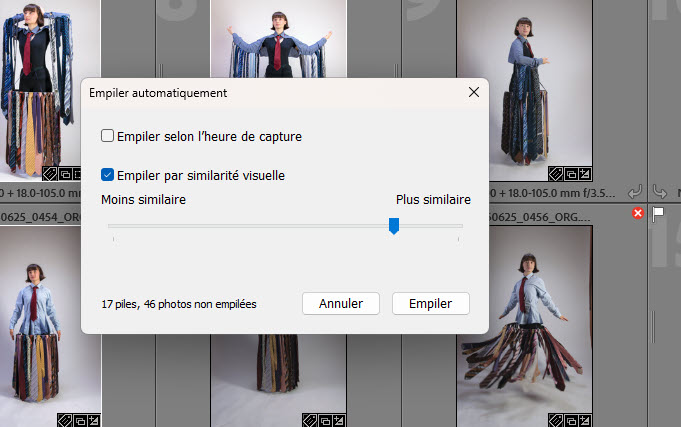
Task: Click the left-curving rotate arrow beside the f/3.5 text
Action: click(635, 192)
